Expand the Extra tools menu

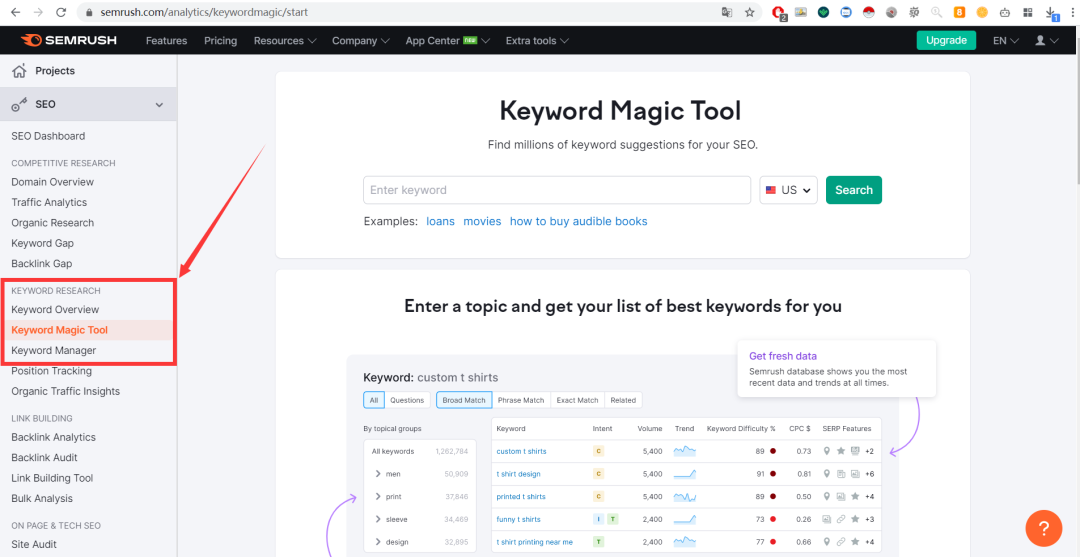pyautogui.click(x=537, y=41)
